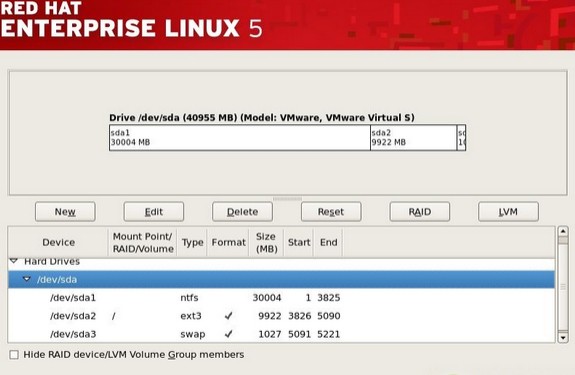
Task: Select the /dev/sda2 ext3 partition row
Action: (x=281, y=316)
